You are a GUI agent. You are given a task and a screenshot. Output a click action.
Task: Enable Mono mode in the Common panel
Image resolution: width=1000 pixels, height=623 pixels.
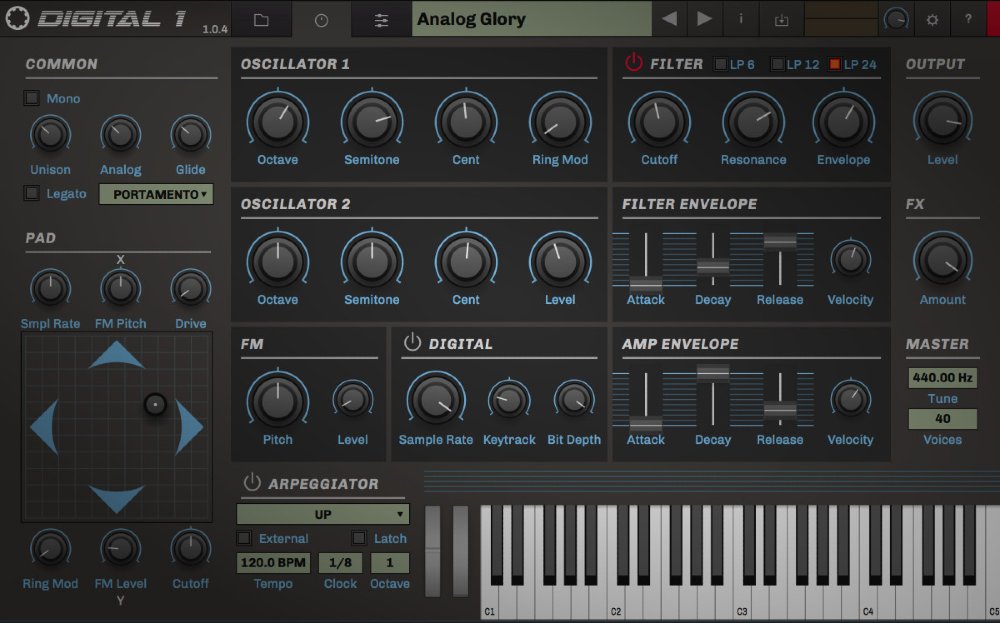tap(30, 98)
